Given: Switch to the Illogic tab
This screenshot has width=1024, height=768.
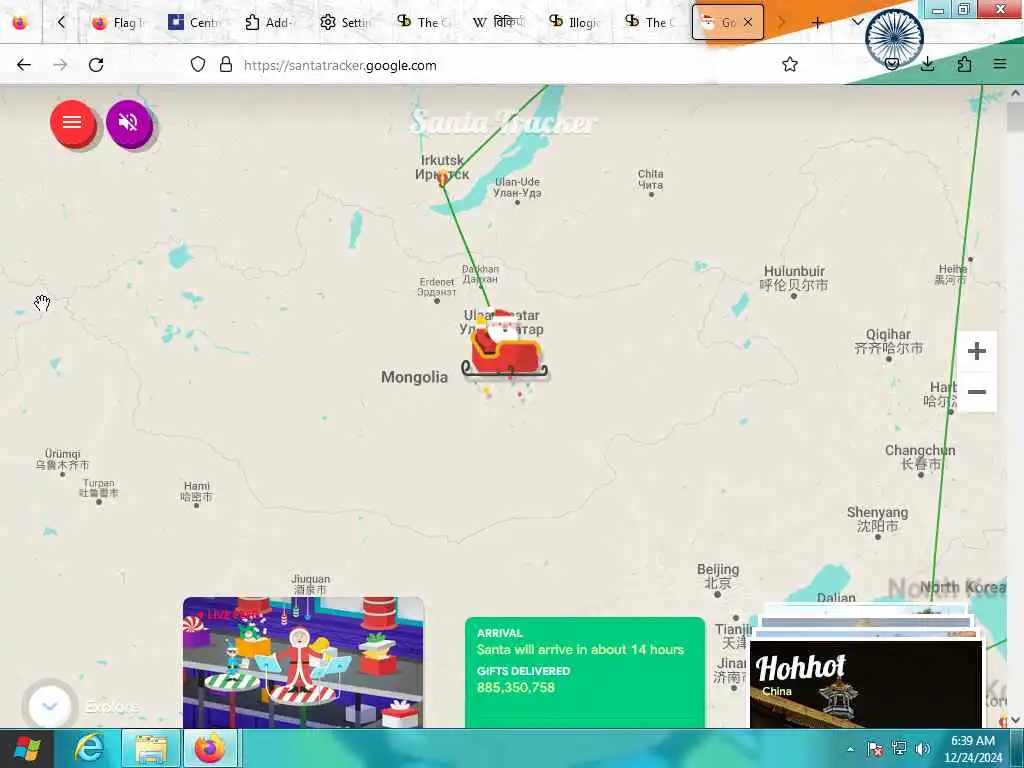Looking at the screenshot, I should tap(575, 22).
